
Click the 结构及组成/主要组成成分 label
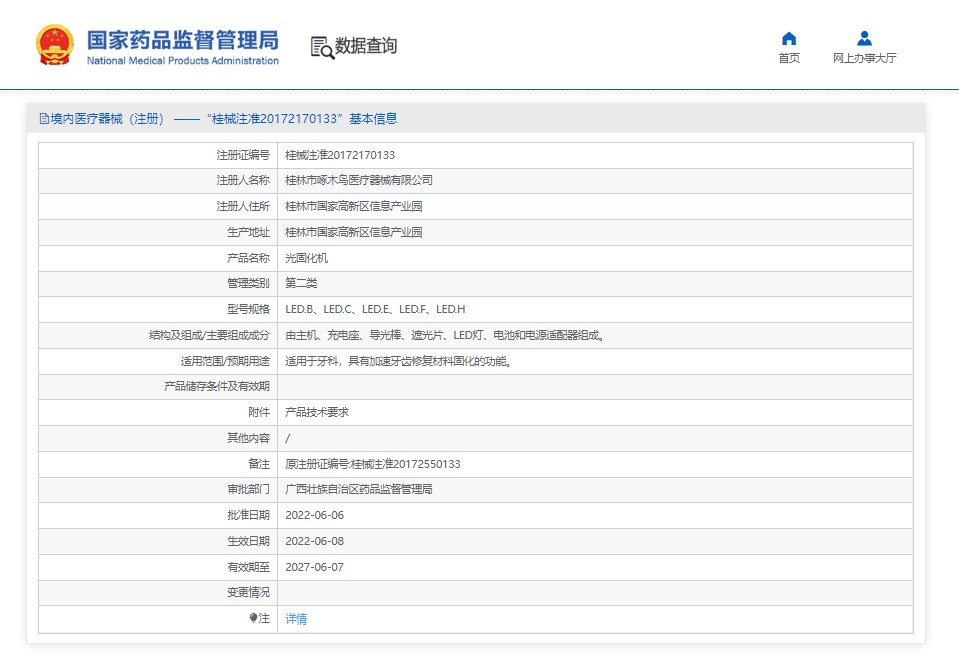point(209,335)
